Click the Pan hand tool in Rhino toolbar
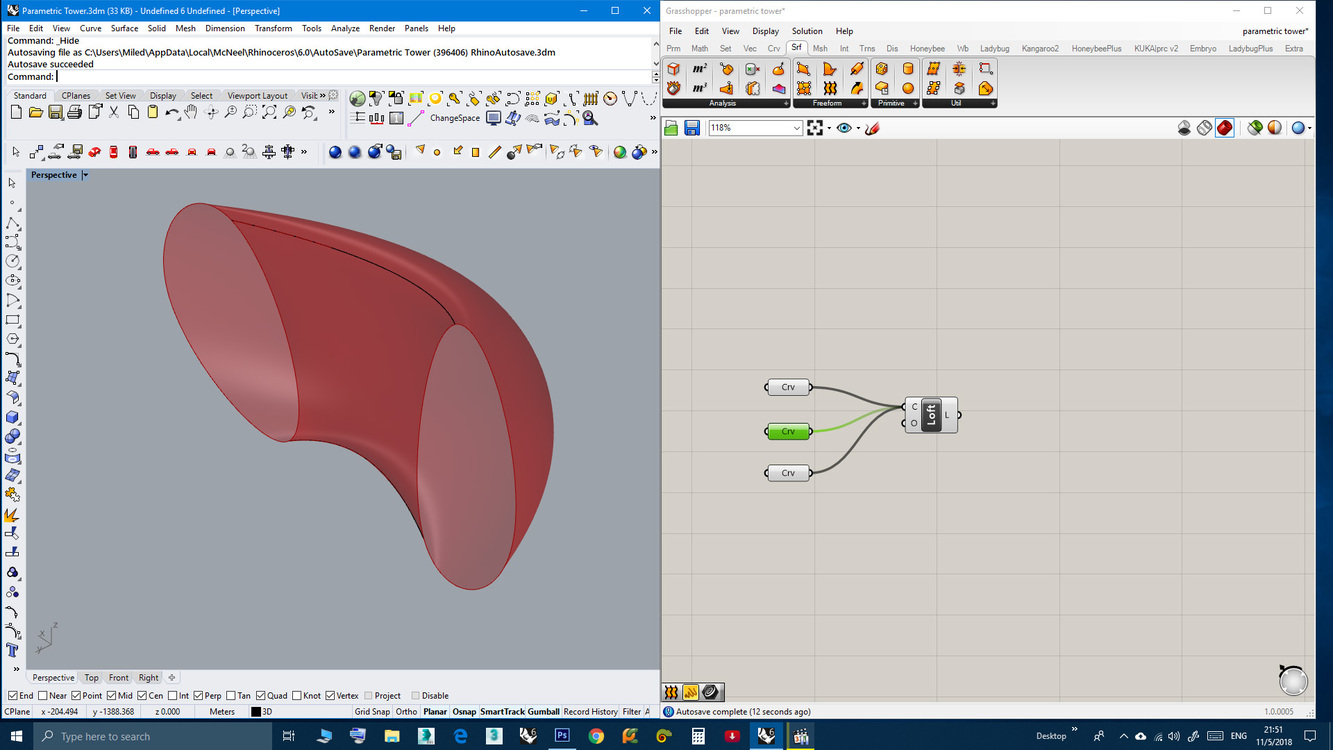The width and height of the screenshot is (1333, 750). [x=191, y=113]
